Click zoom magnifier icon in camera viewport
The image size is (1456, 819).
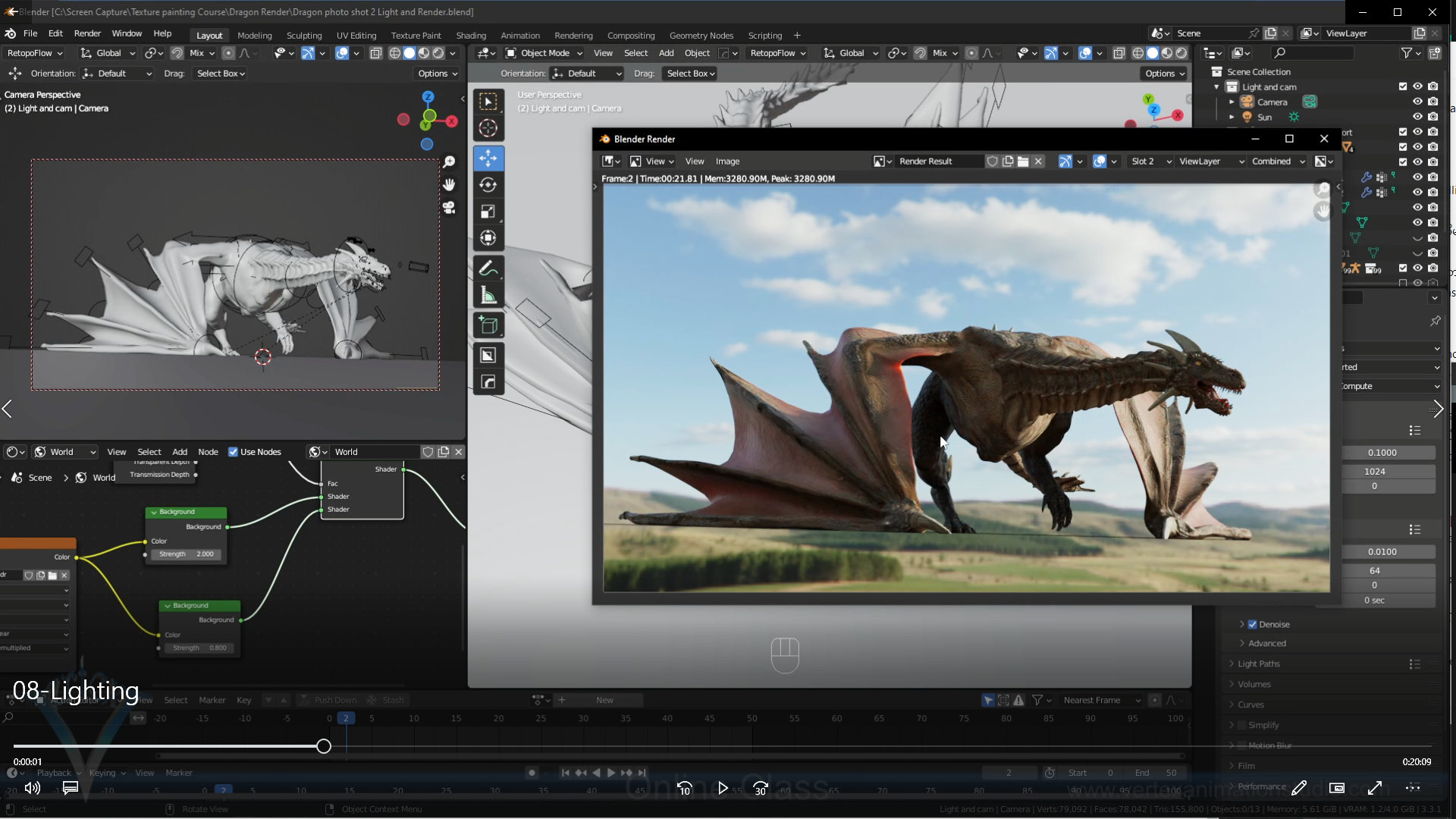[x=449, y=162]
